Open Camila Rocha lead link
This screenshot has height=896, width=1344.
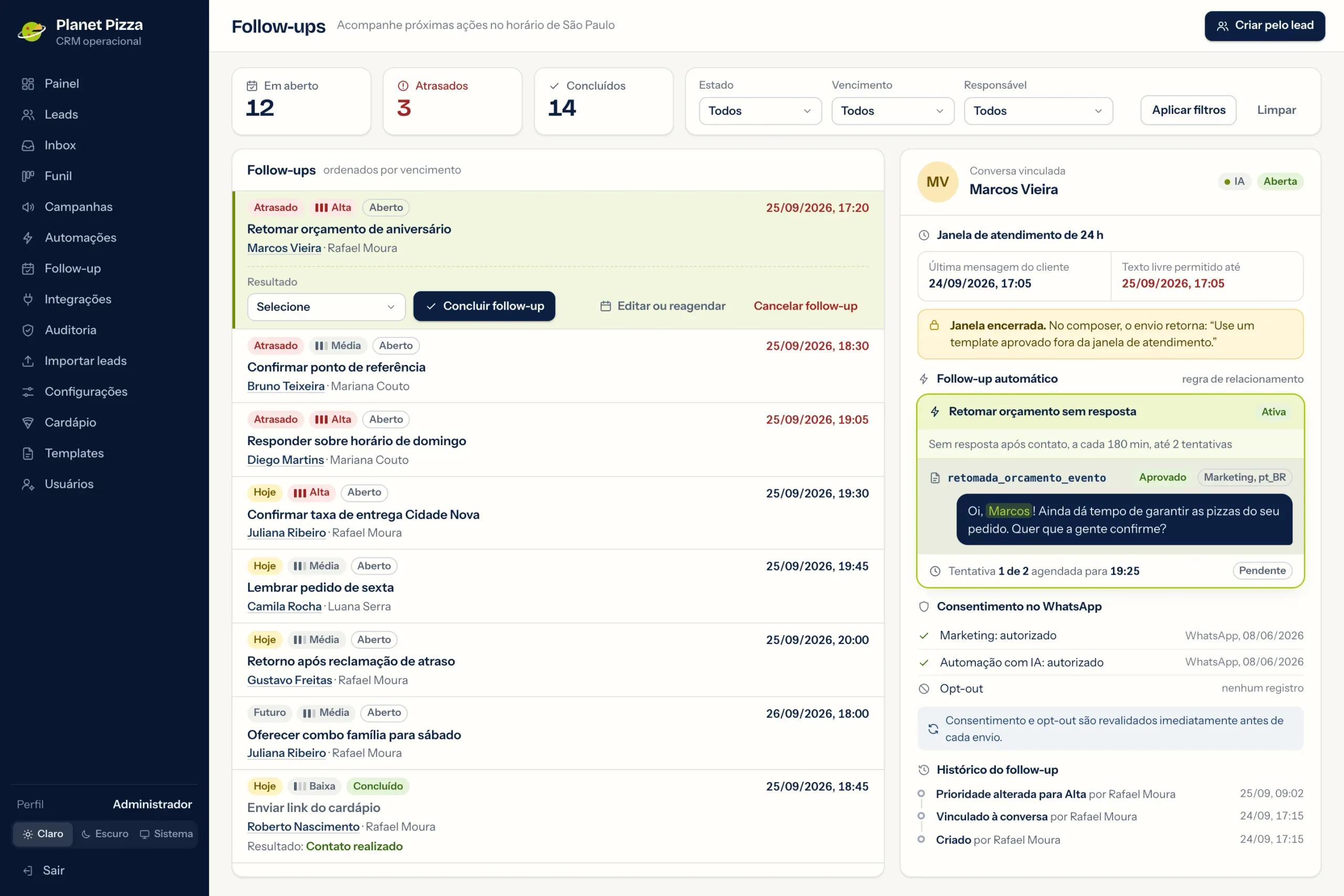coord(284,607)
